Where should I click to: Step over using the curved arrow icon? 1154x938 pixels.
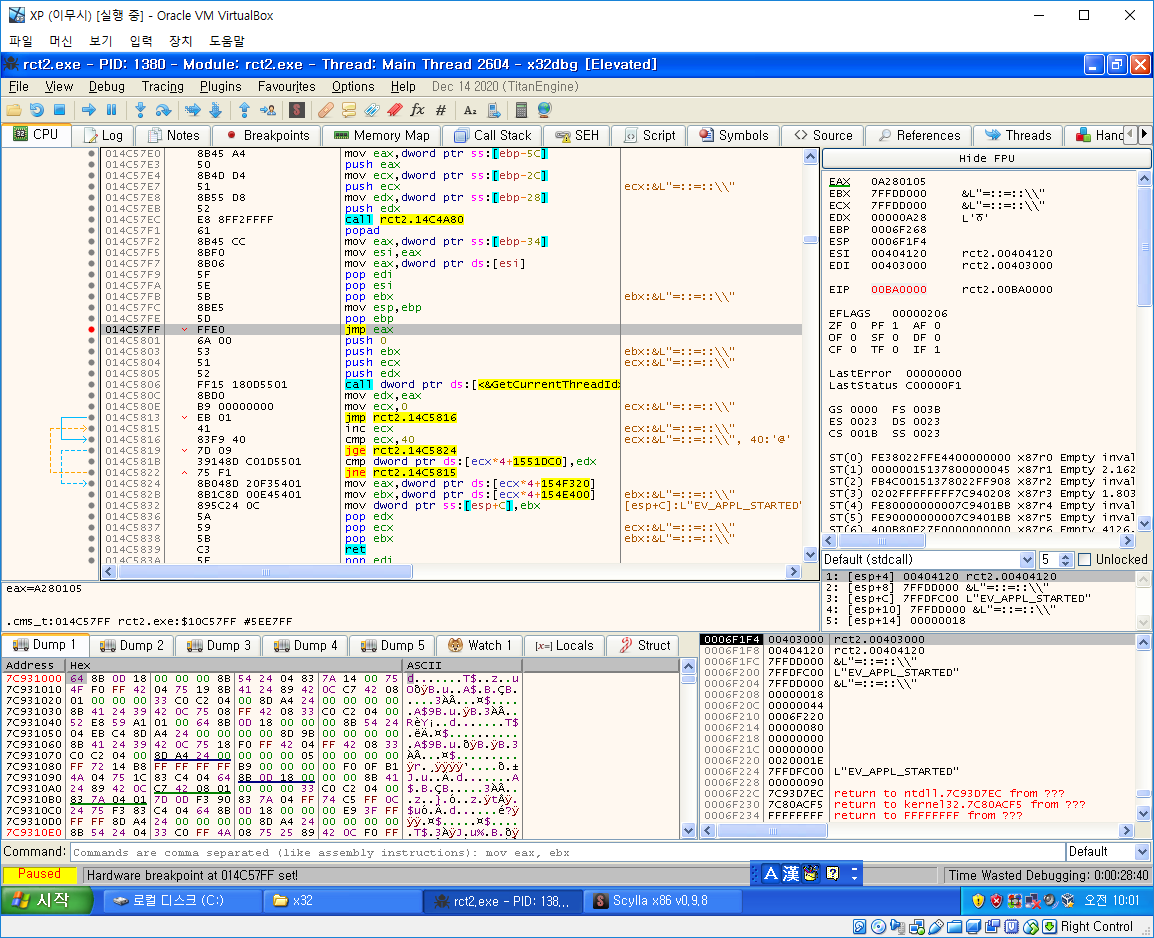(x=163, y=110)
